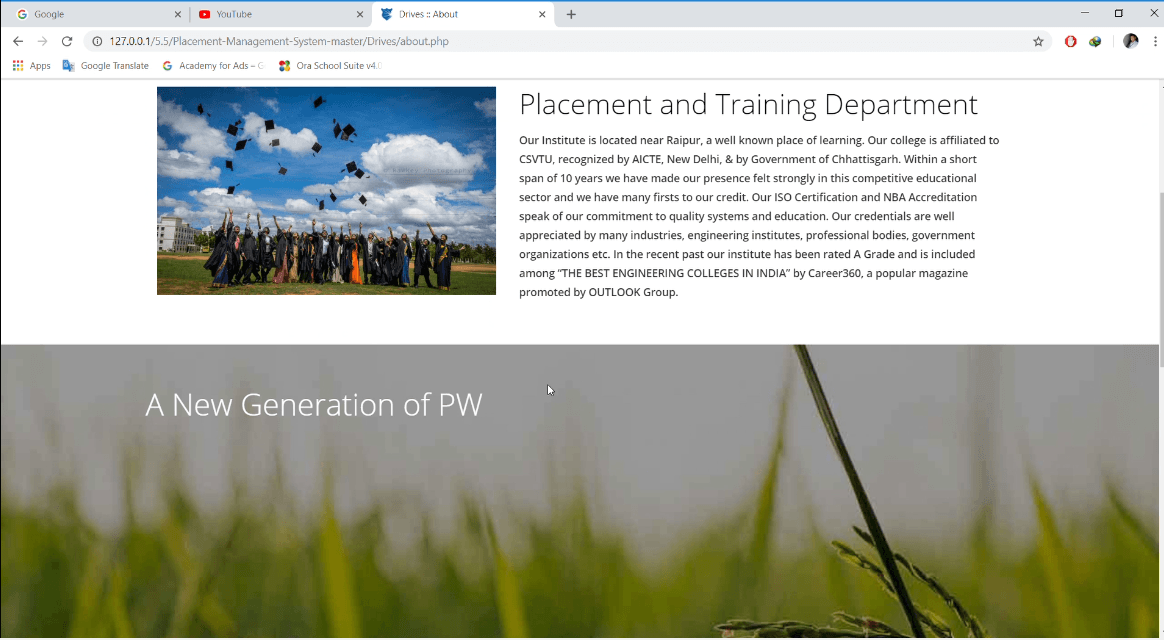The height and width of the screenshot is (640, 1164).
Task: Click the address bar URL field
Action: pyautogui.click(x=500, y=41)
